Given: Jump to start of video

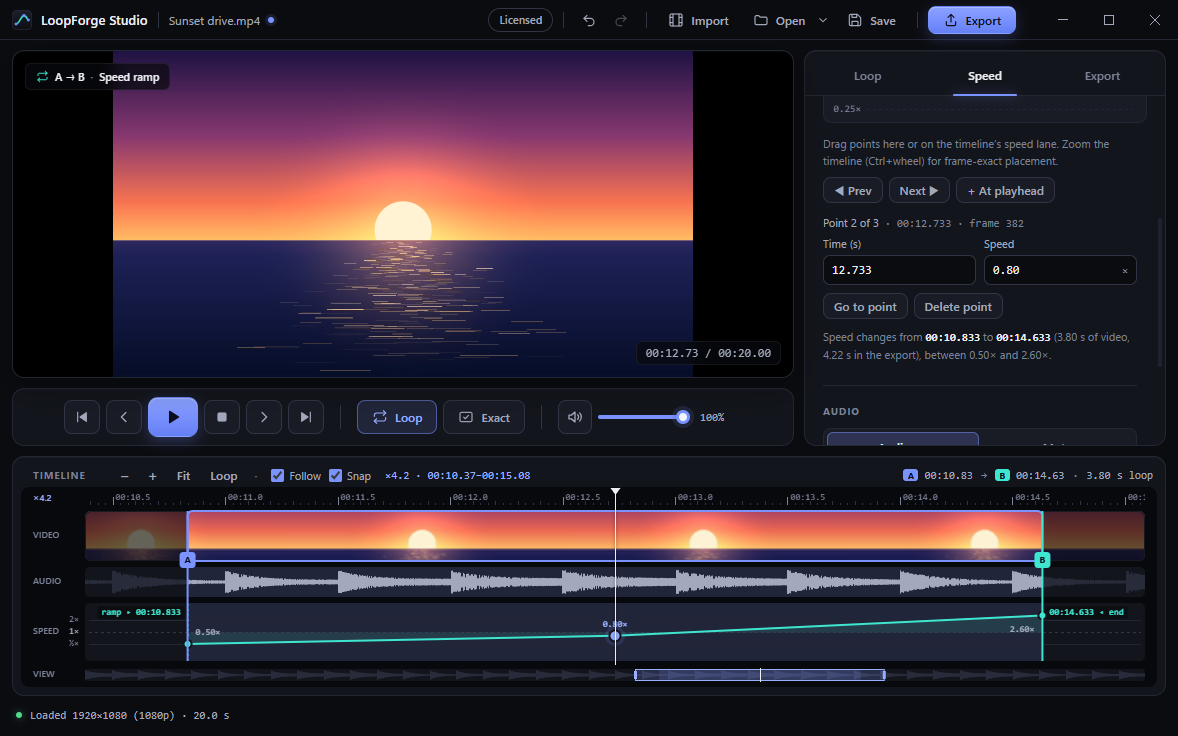Looking at the screenshot, I should coord(82,418).
